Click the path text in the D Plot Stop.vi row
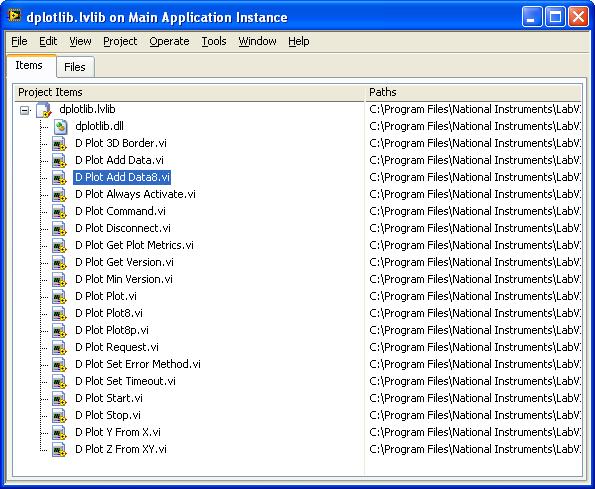Viewport: 595px width, 489px height. pyautogui.click(x=475, y=415)
